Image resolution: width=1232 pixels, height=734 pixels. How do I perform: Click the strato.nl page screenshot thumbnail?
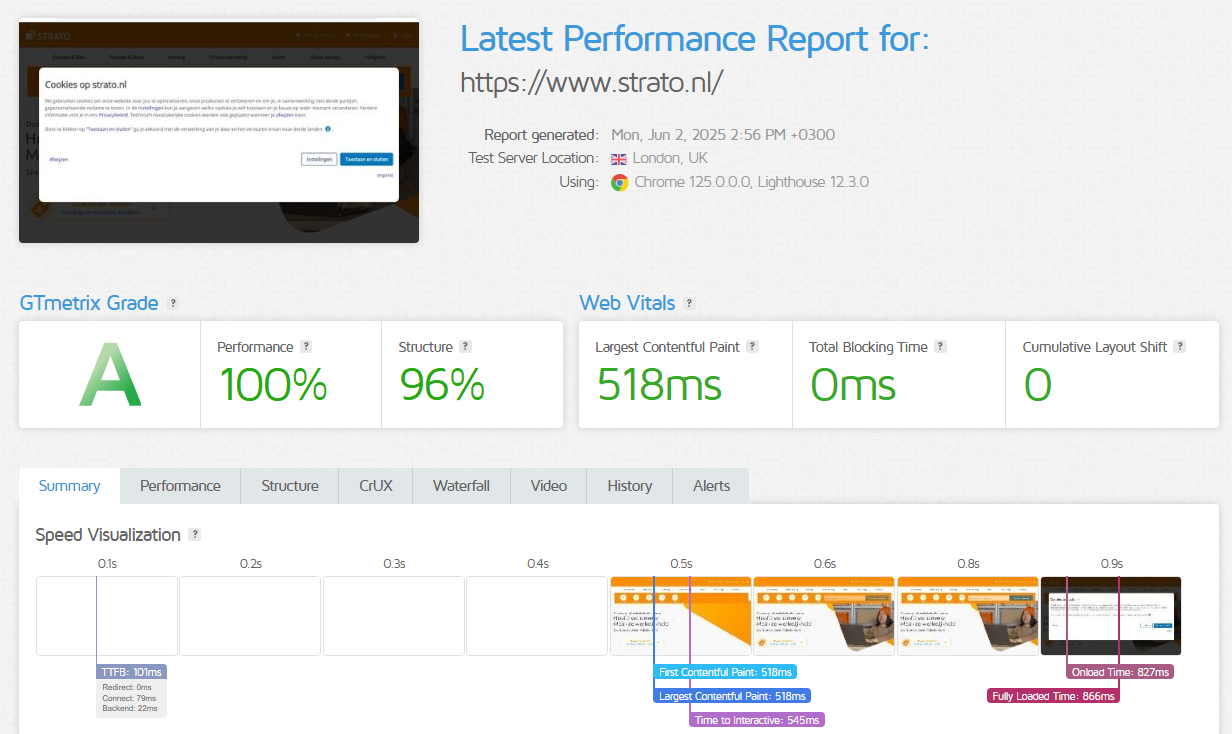pos(219,132)
